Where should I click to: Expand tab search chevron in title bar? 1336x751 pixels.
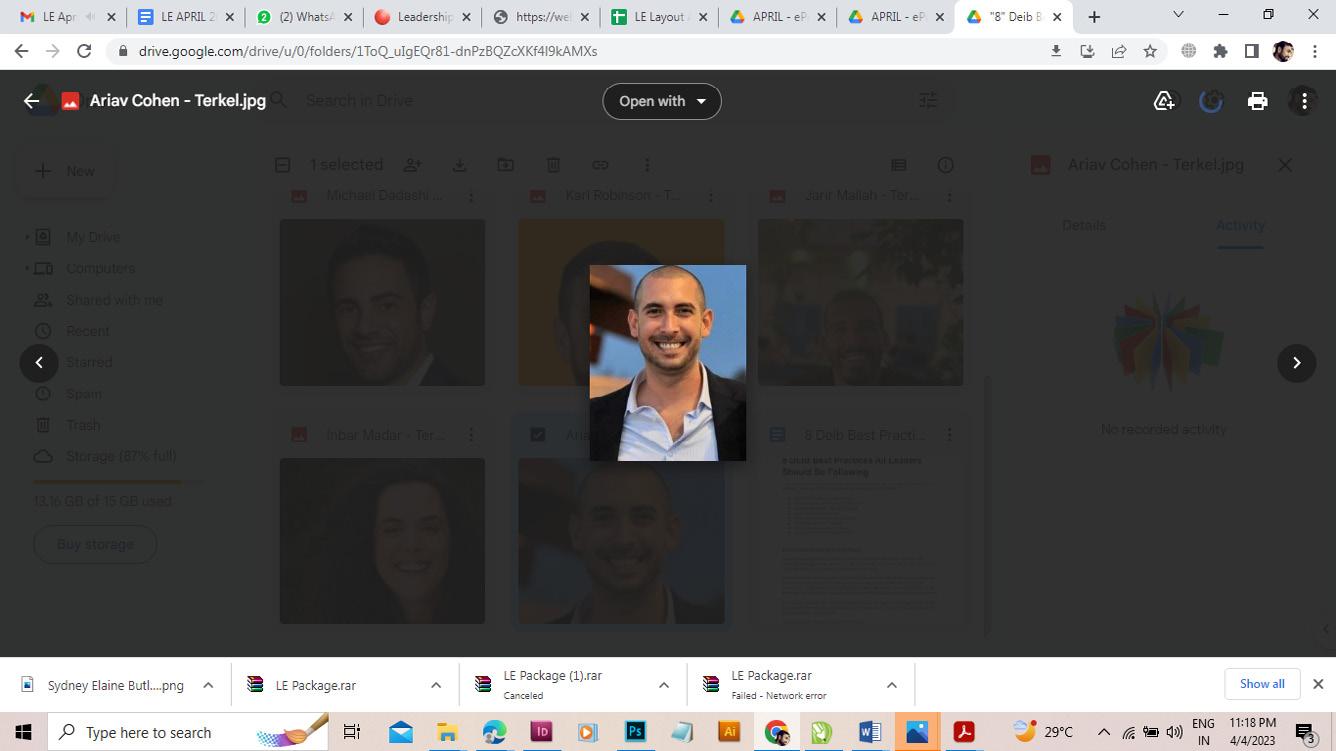coord(1178,15)
